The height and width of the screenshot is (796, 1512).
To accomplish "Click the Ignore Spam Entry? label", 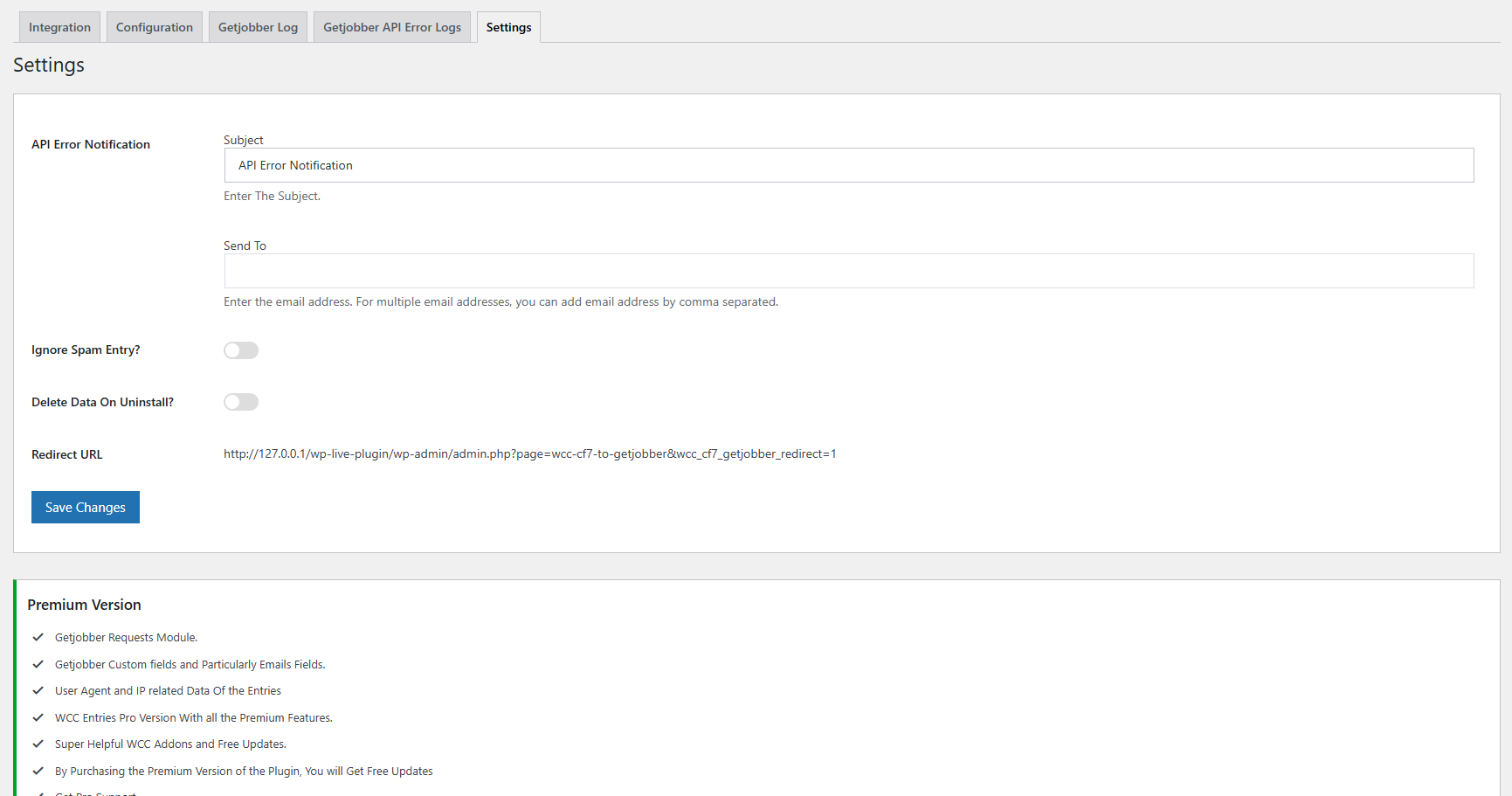I will click(86, 350).
